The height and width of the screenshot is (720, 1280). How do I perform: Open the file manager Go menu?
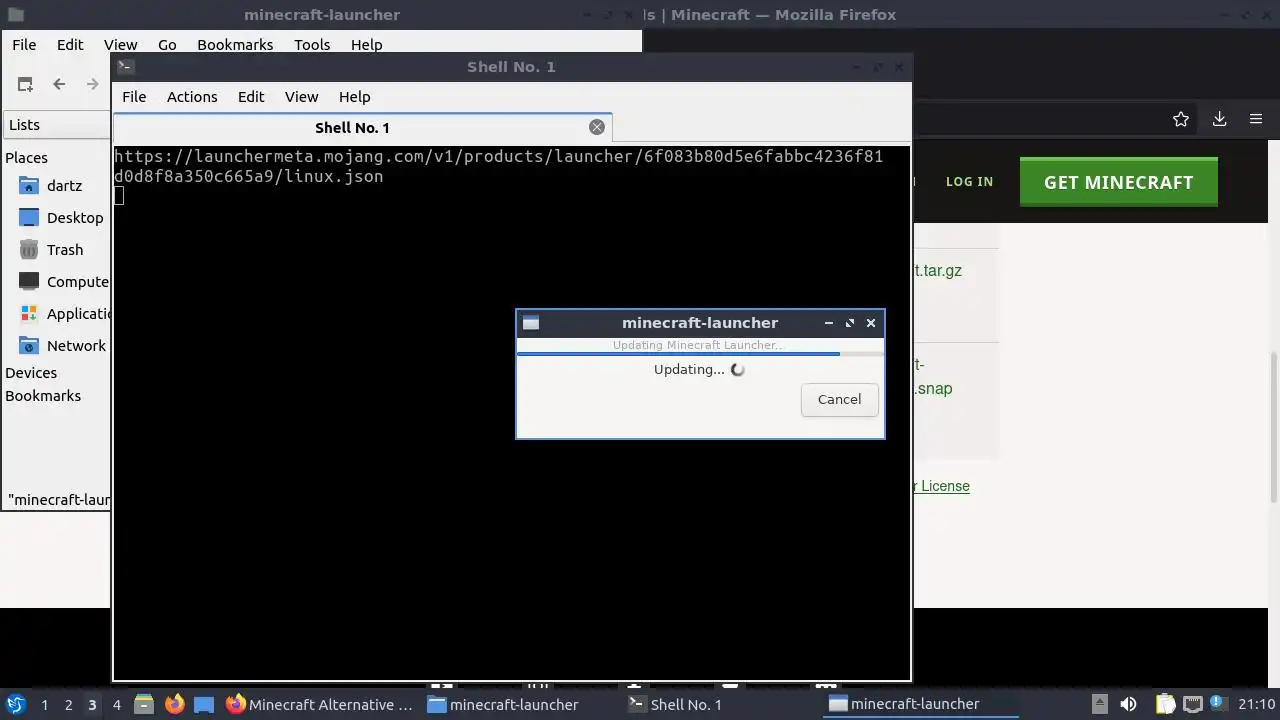(167, 44)
